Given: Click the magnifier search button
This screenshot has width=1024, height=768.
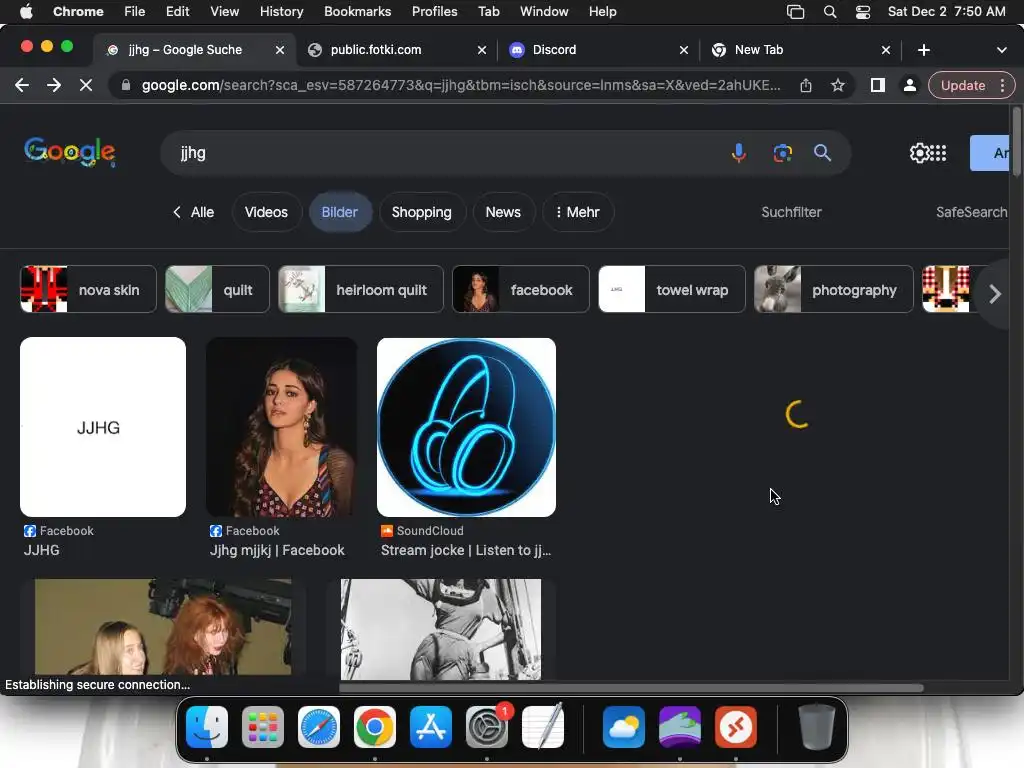Looking at the screenshot, I should pos(822,153).
